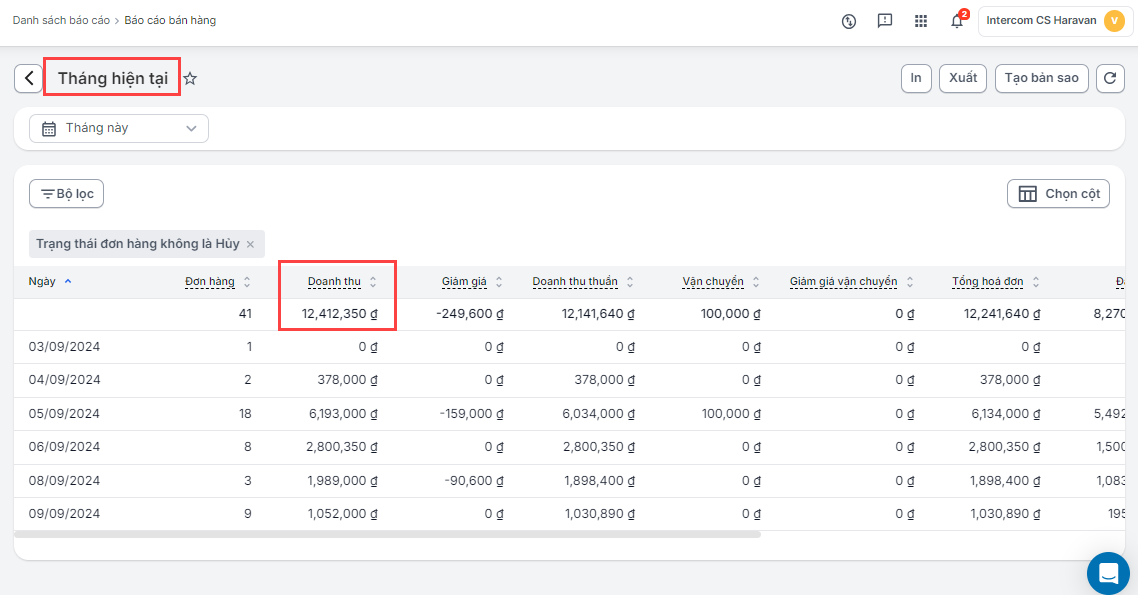The width and height of the screenshot is (1138, 595).
Task: Sort table by Doanh thu column
Action: 334,282
